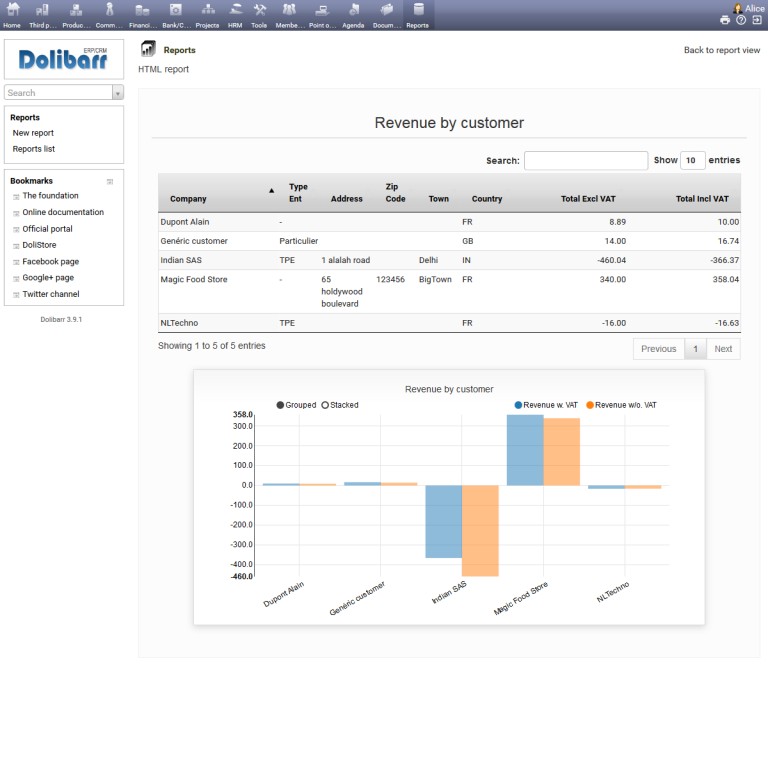Open the Bank/Cash menu icon
The image size is (768, 768).
[176, 9]
